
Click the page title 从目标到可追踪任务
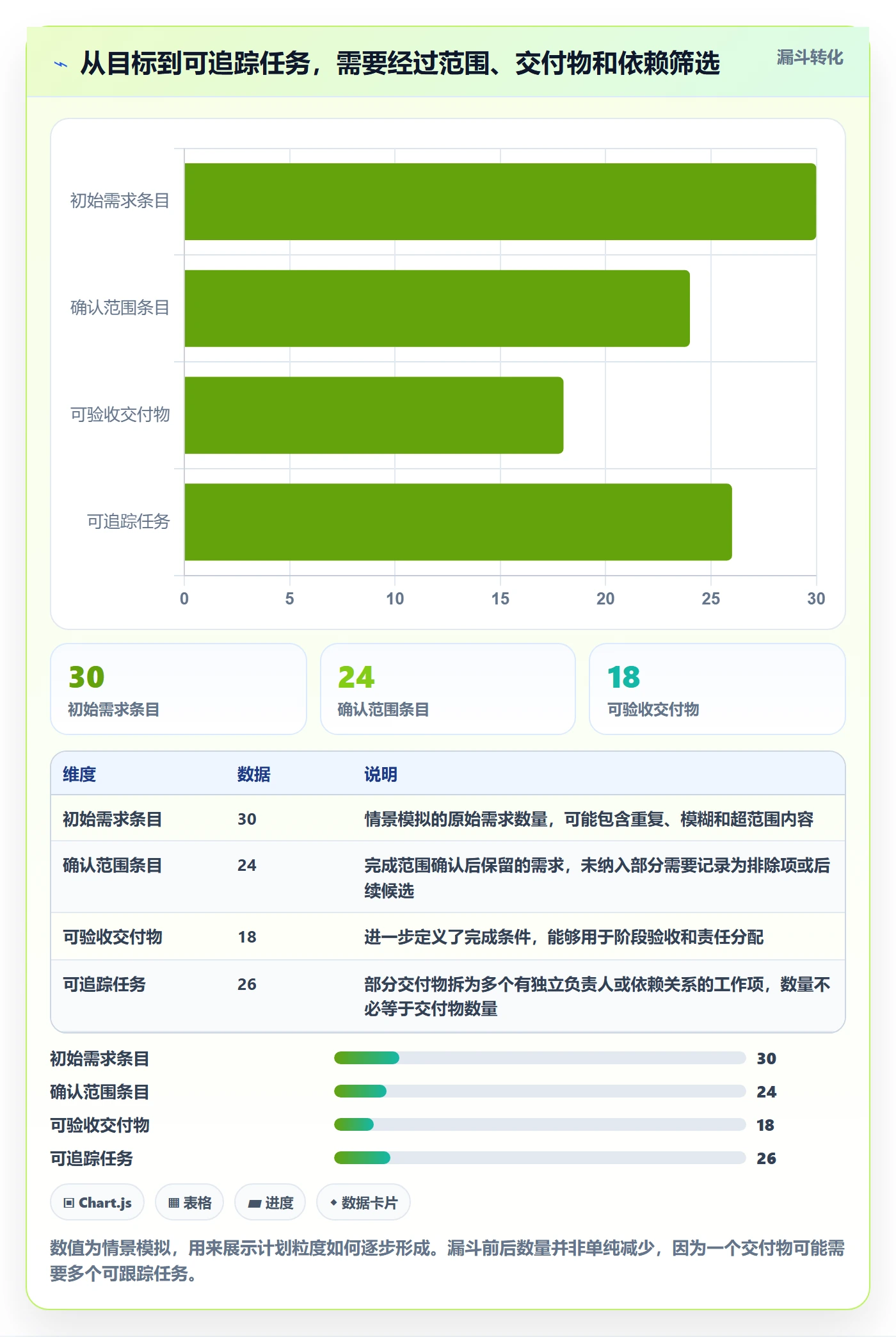(x=400, y=63)
